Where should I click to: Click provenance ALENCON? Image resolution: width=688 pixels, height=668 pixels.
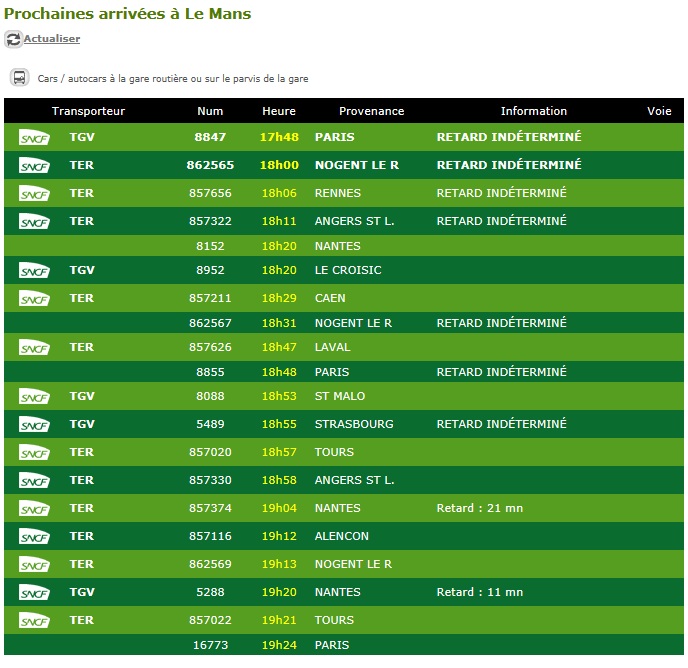pyautogui.click(x=342, y=536)
